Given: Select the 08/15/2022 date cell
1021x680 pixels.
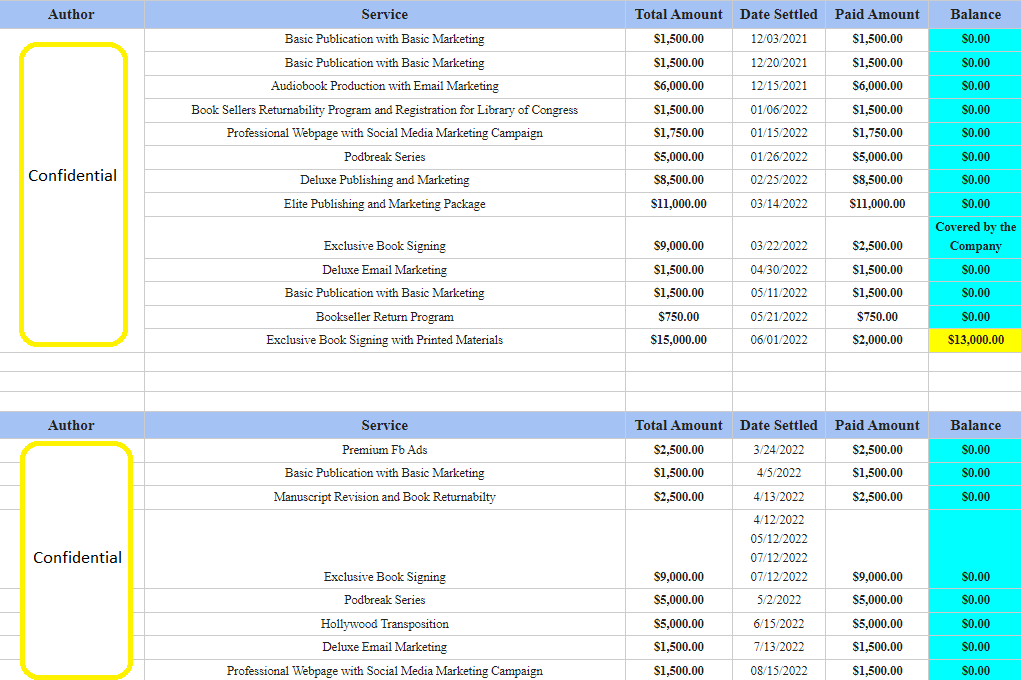Looking at the screenshot, I should pos(779,671).
